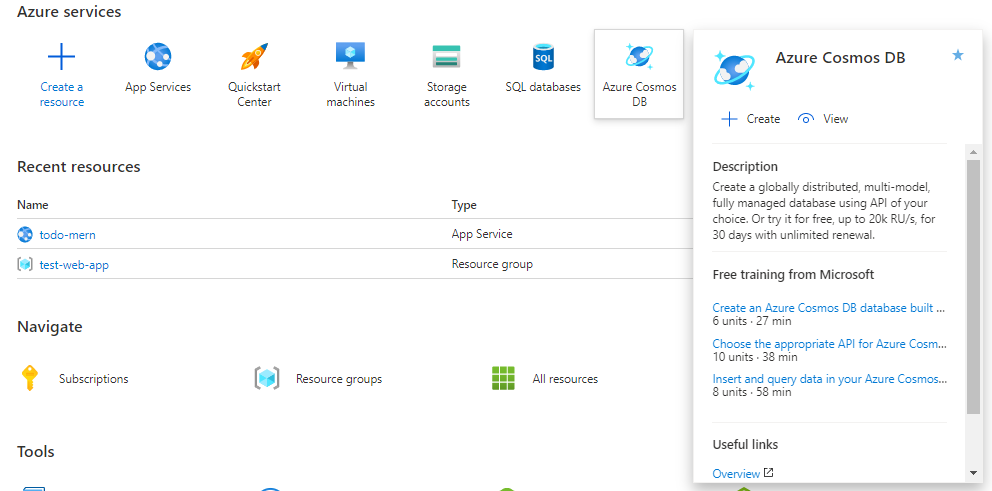Click the Overview useful link
Screen dimensions: 992x491
[735, 473]
